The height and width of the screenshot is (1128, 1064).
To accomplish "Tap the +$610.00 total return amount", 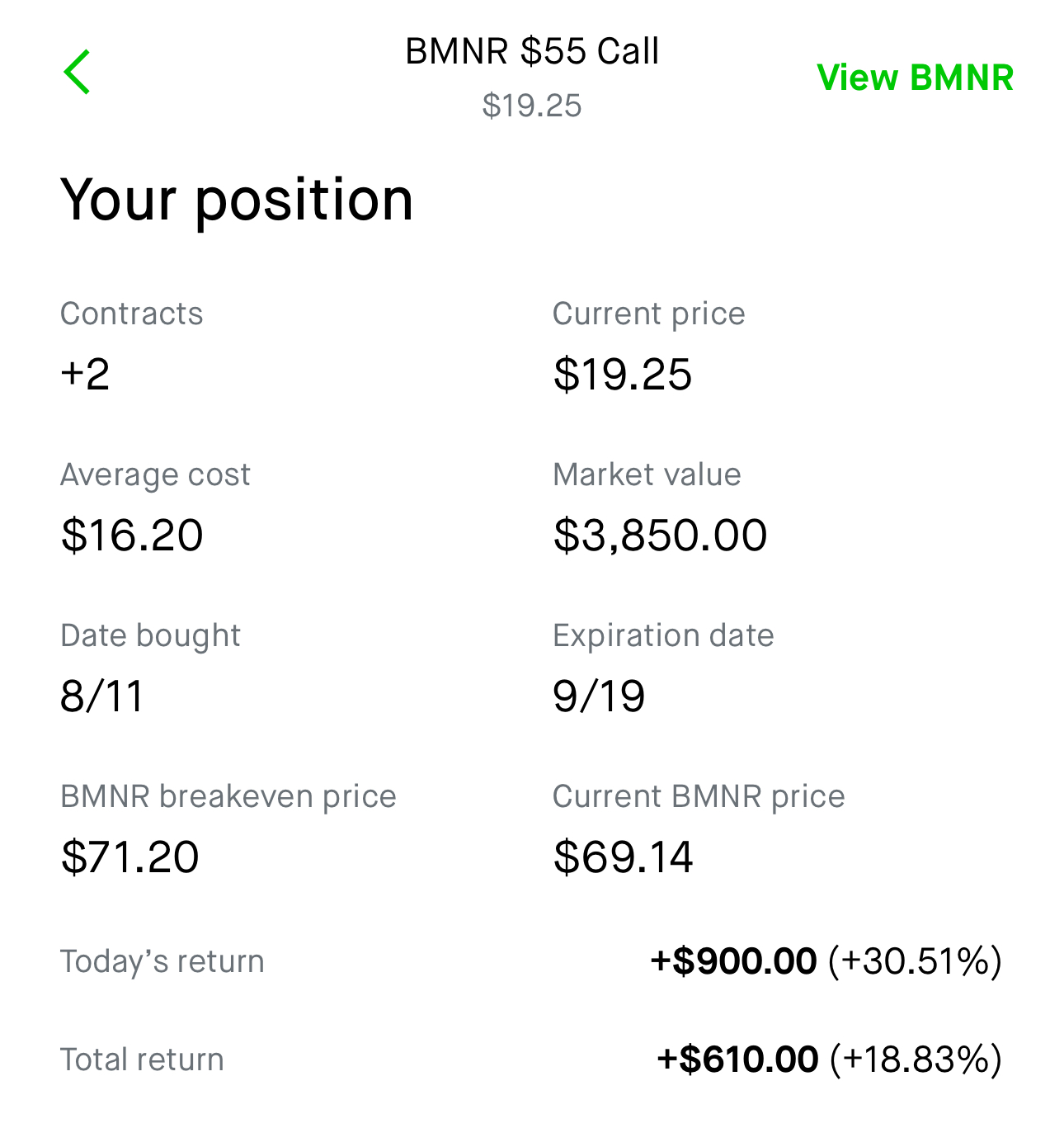I will [737, 1060].
